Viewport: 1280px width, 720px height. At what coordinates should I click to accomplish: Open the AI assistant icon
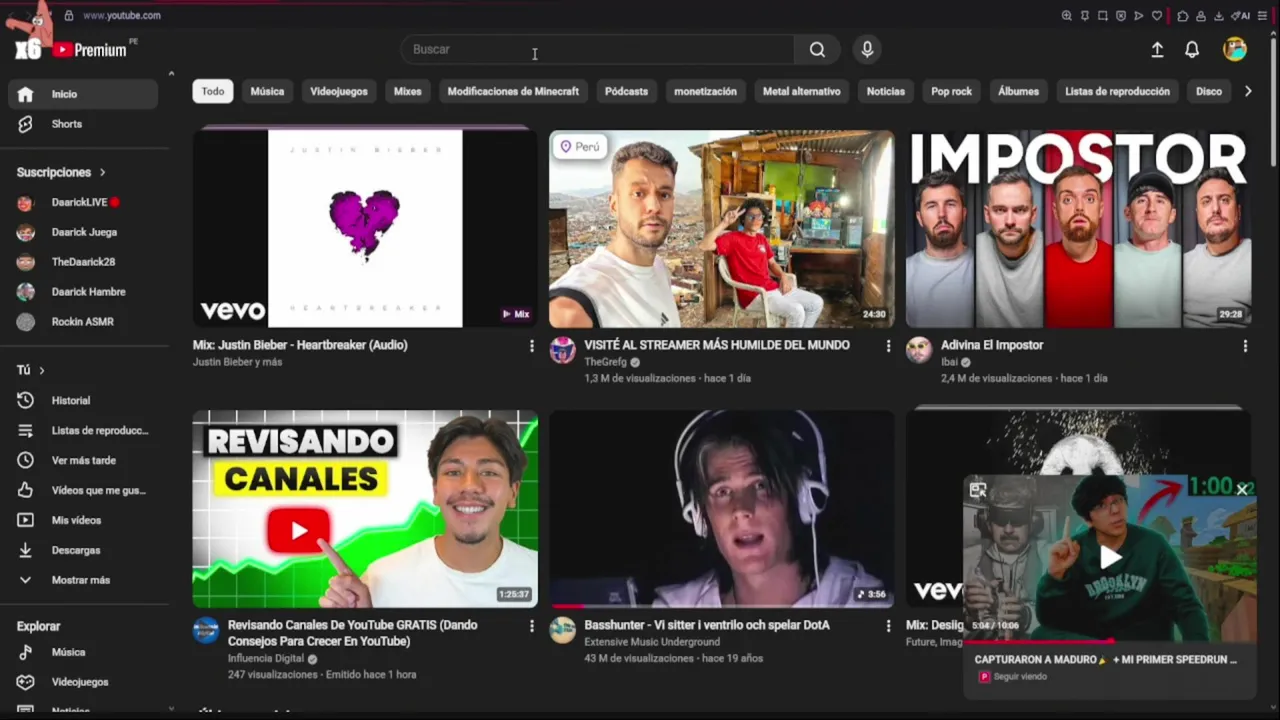click(x=1241, y=16)
